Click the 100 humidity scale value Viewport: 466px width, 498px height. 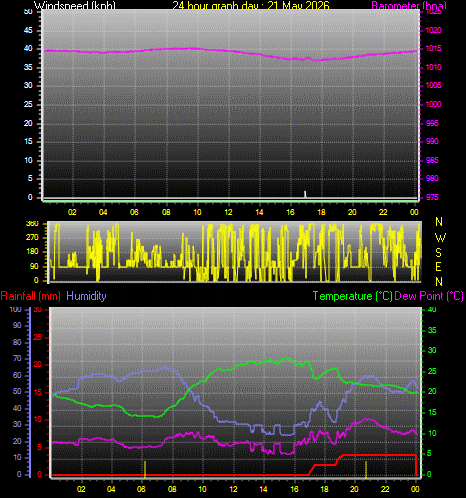point(15,309)
